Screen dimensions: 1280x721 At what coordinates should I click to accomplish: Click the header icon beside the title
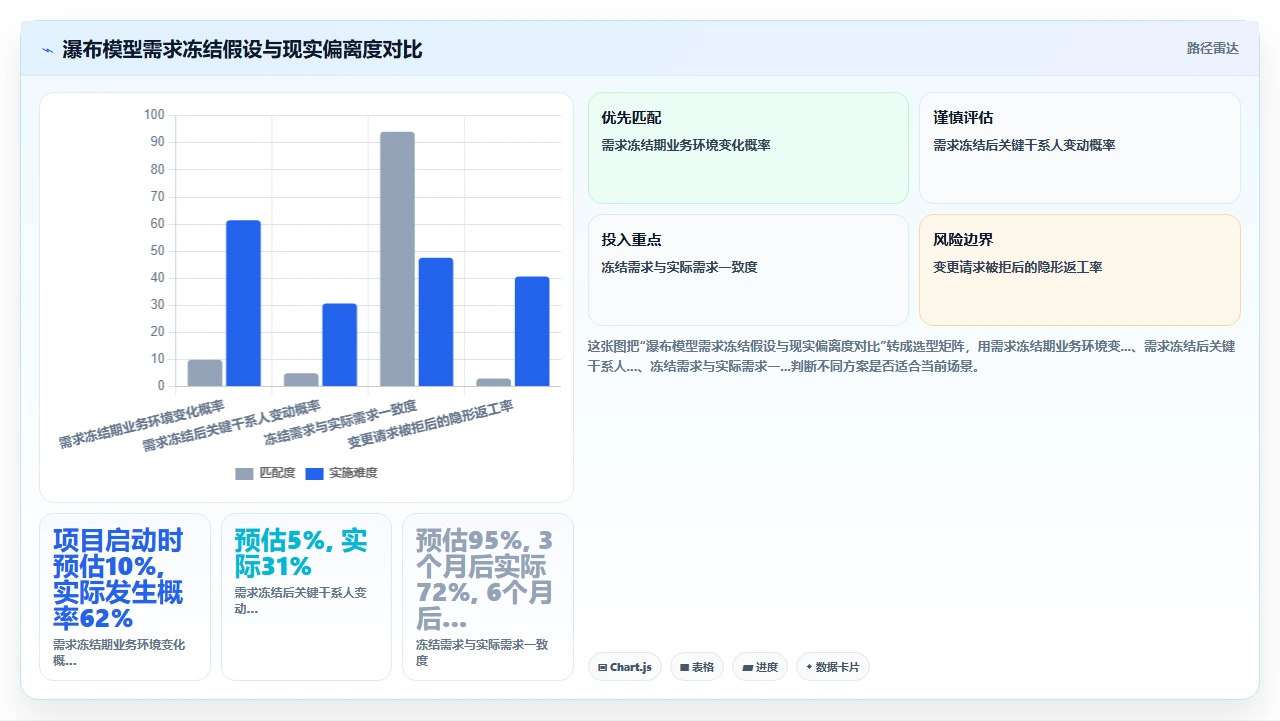point(47,49)
